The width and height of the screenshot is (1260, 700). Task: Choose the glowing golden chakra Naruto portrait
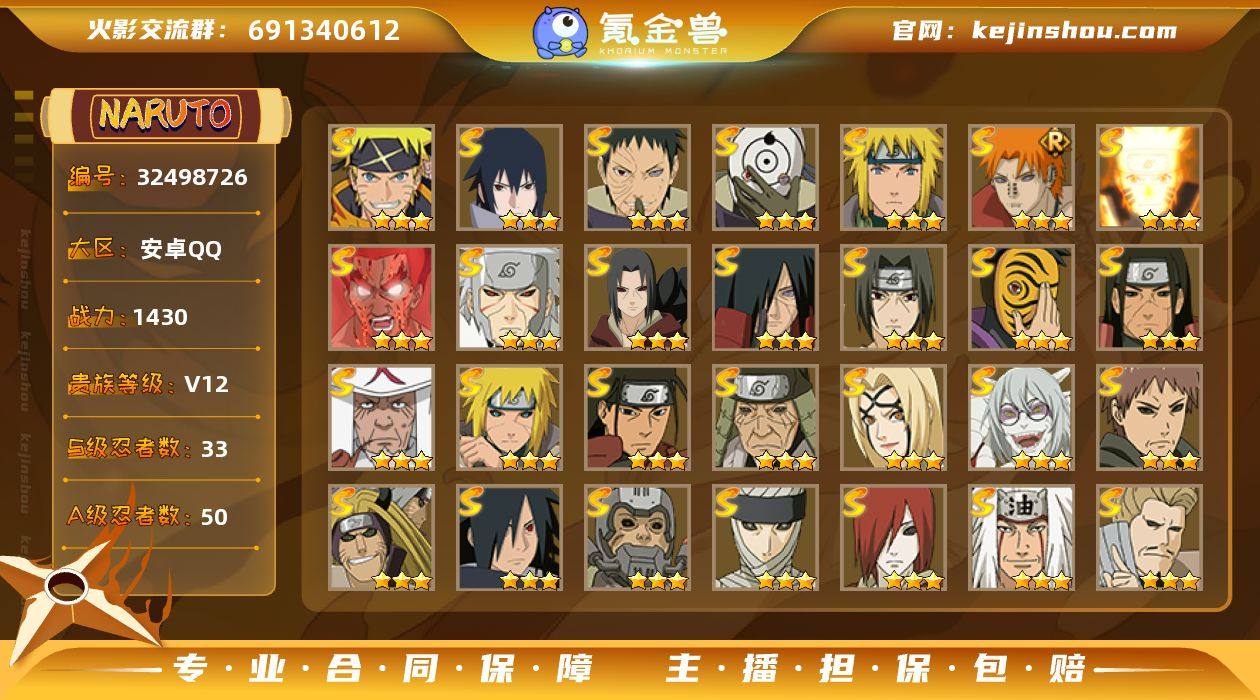[x=1149, y=177]
